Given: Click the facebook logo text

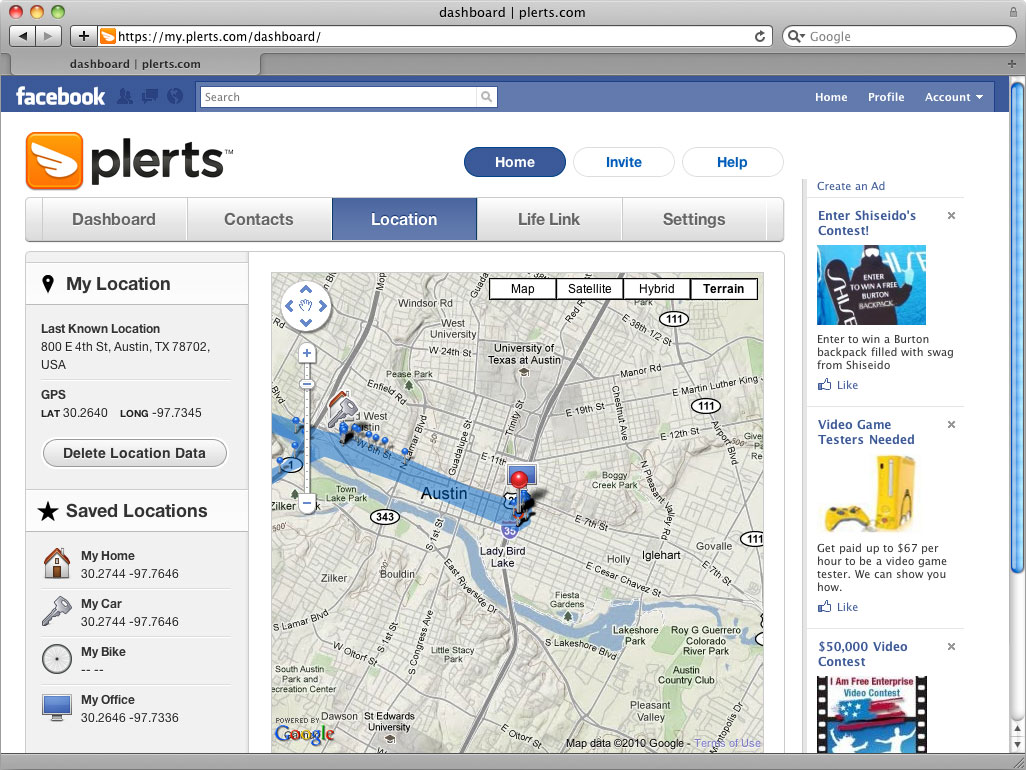Looking at the screenshot, I should [x=60, y=97].
